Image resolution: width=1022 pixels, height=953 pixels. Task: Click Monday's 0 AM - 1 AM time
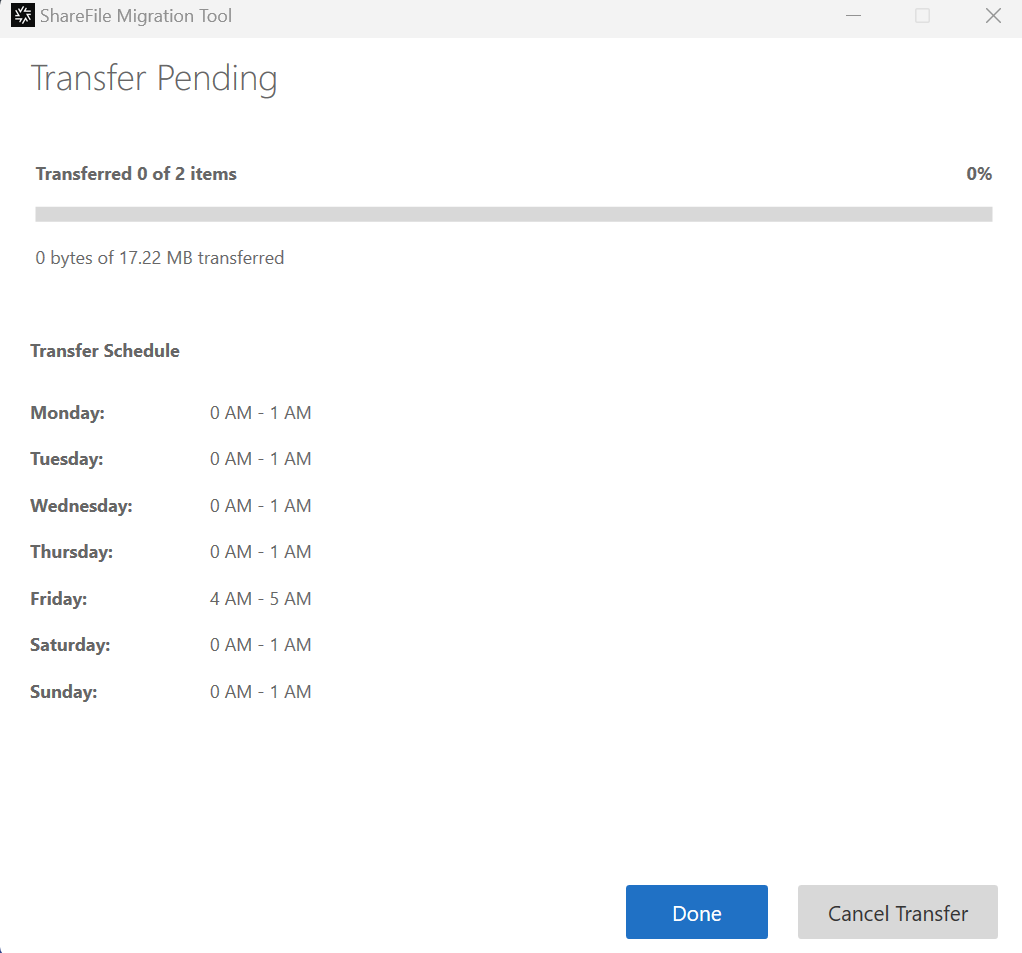click(261, 413)
